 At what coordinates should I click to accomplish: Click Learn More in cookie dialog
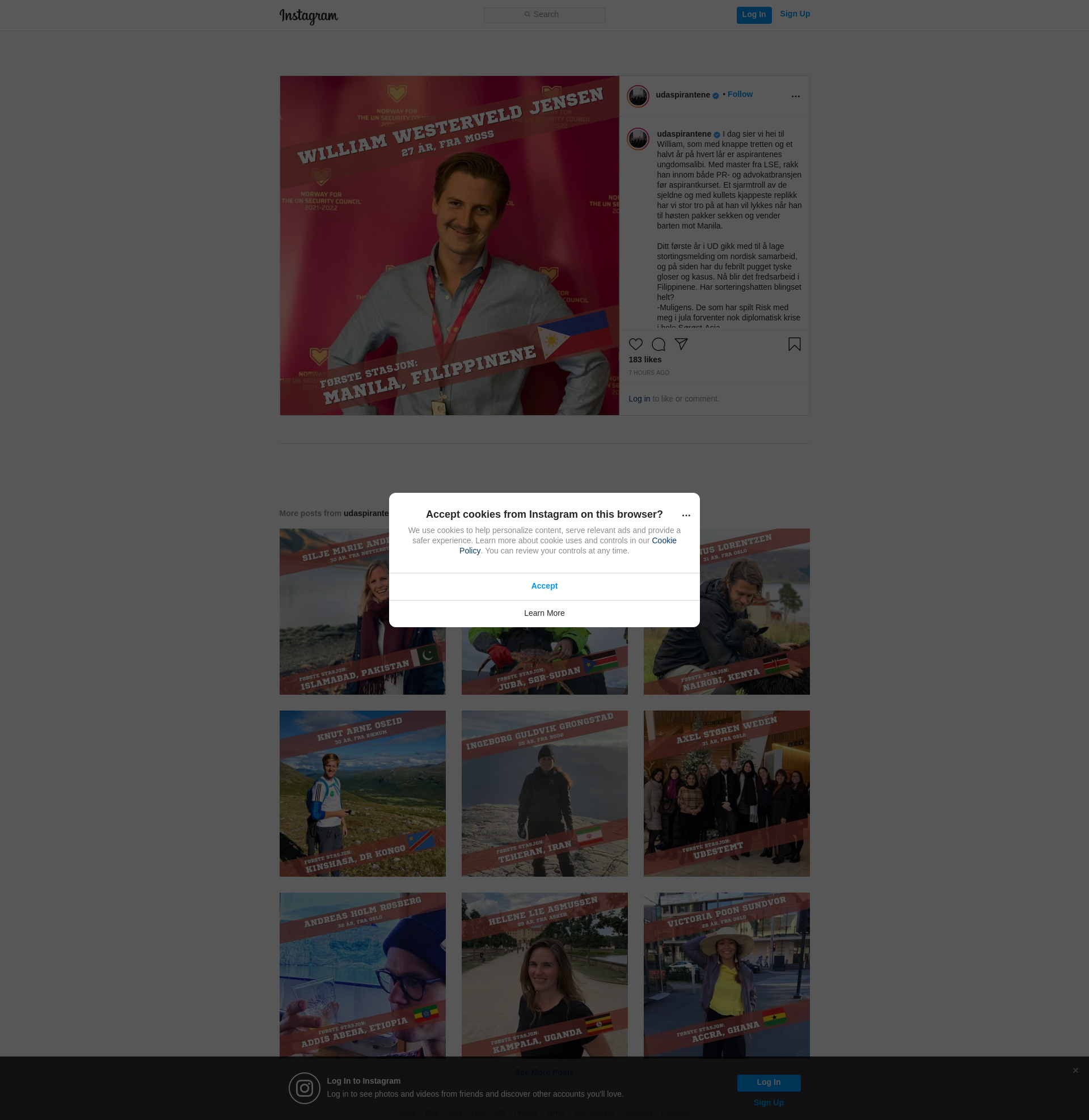(544, 614)
